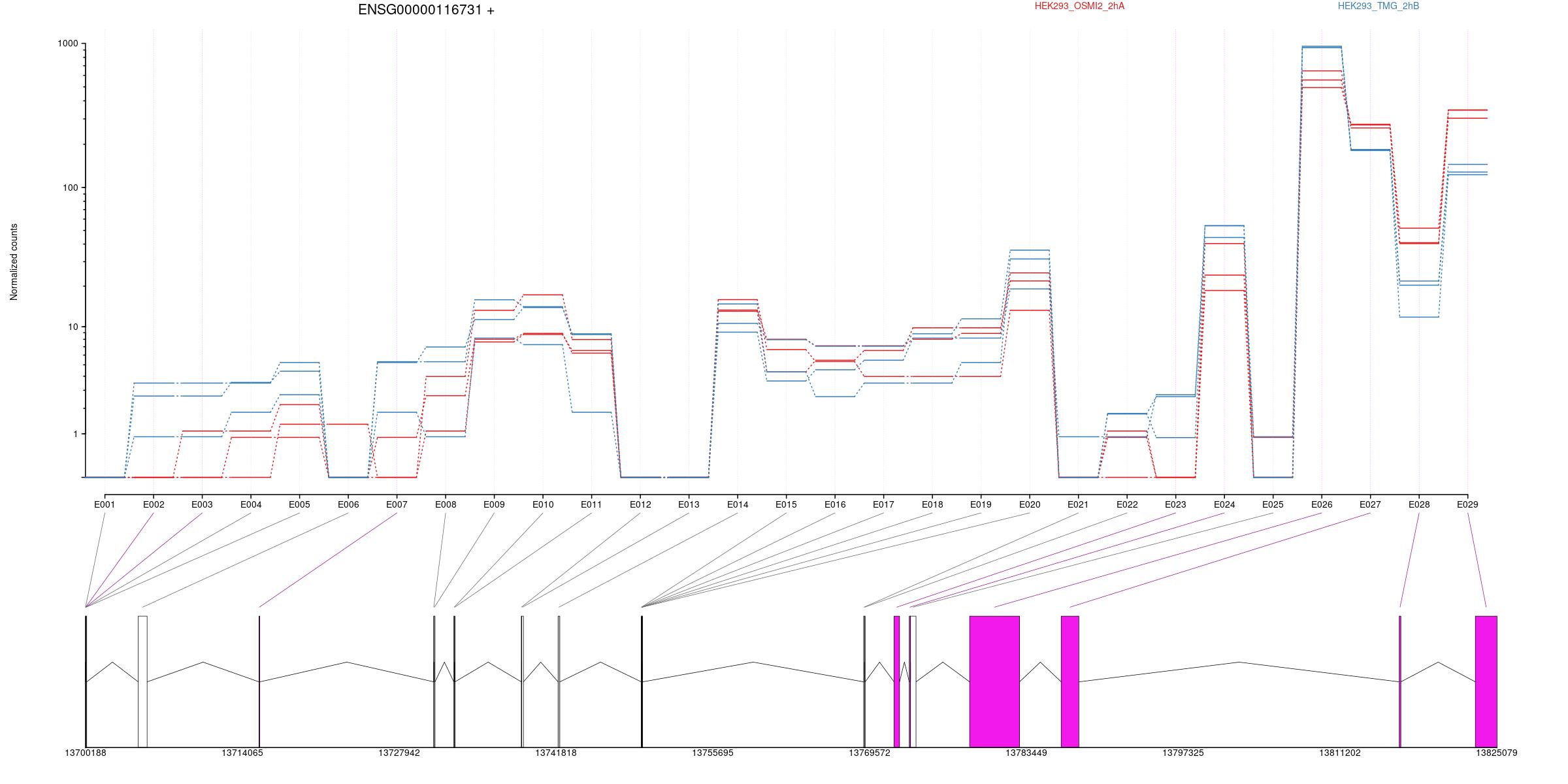1568x784 pixels.
Task: Select the HEK293_OSMI2_2hA legend label
Action: [x=1079, y=6]
